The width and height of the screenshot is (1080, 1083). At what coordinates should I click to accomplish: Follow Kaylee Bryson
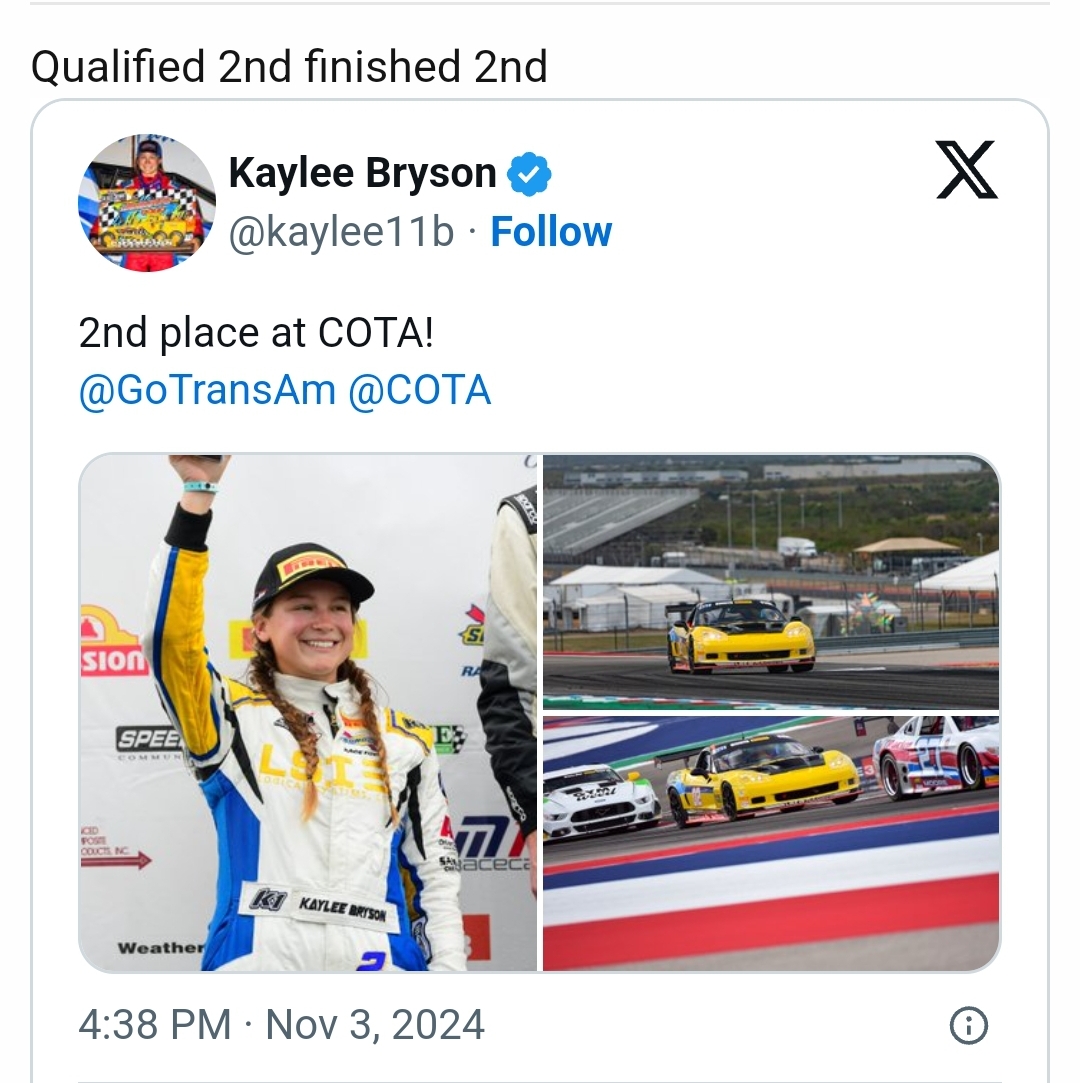coord(551,232)
